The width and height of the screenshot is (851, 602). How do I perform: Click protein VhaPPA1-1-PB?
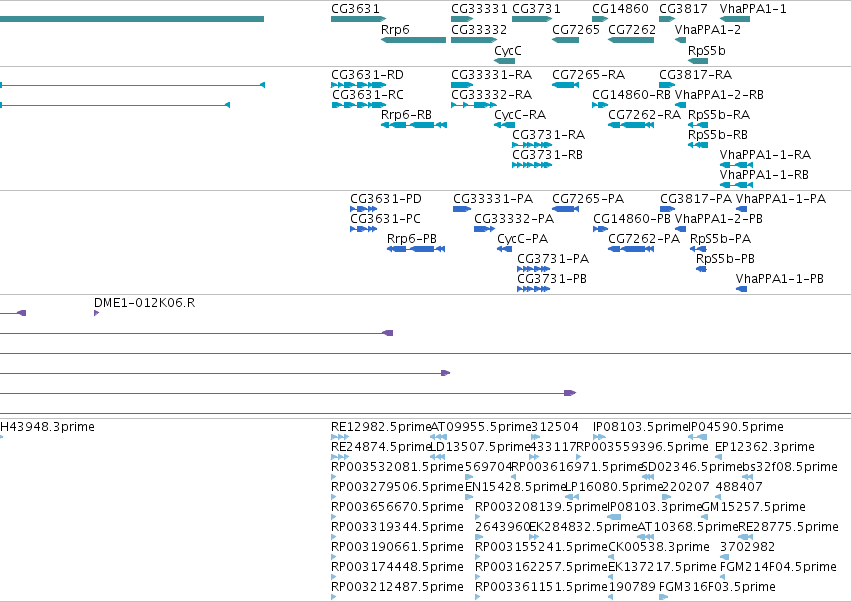click(780, 278)
